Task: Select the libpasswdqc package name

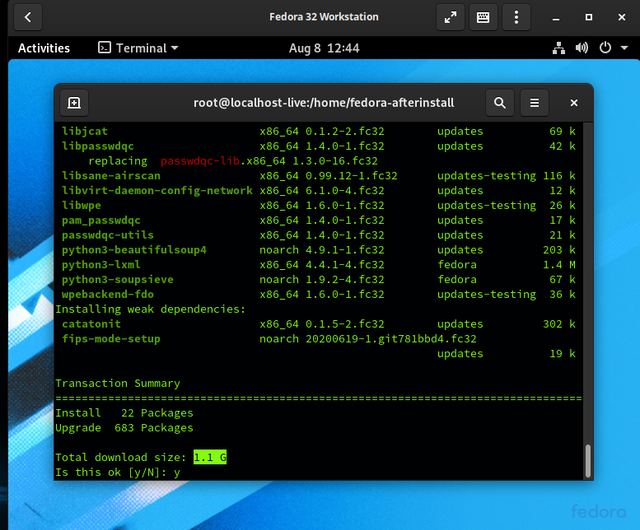Action: click(98, 146)
